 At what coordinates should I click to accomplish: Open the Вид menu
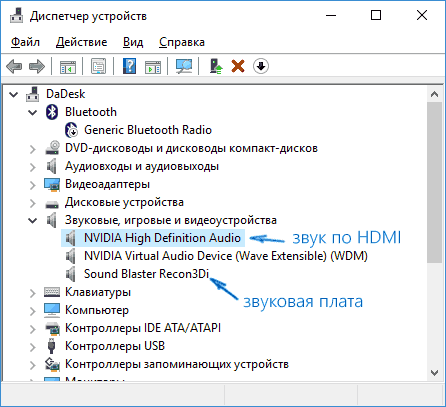point(133,42)
